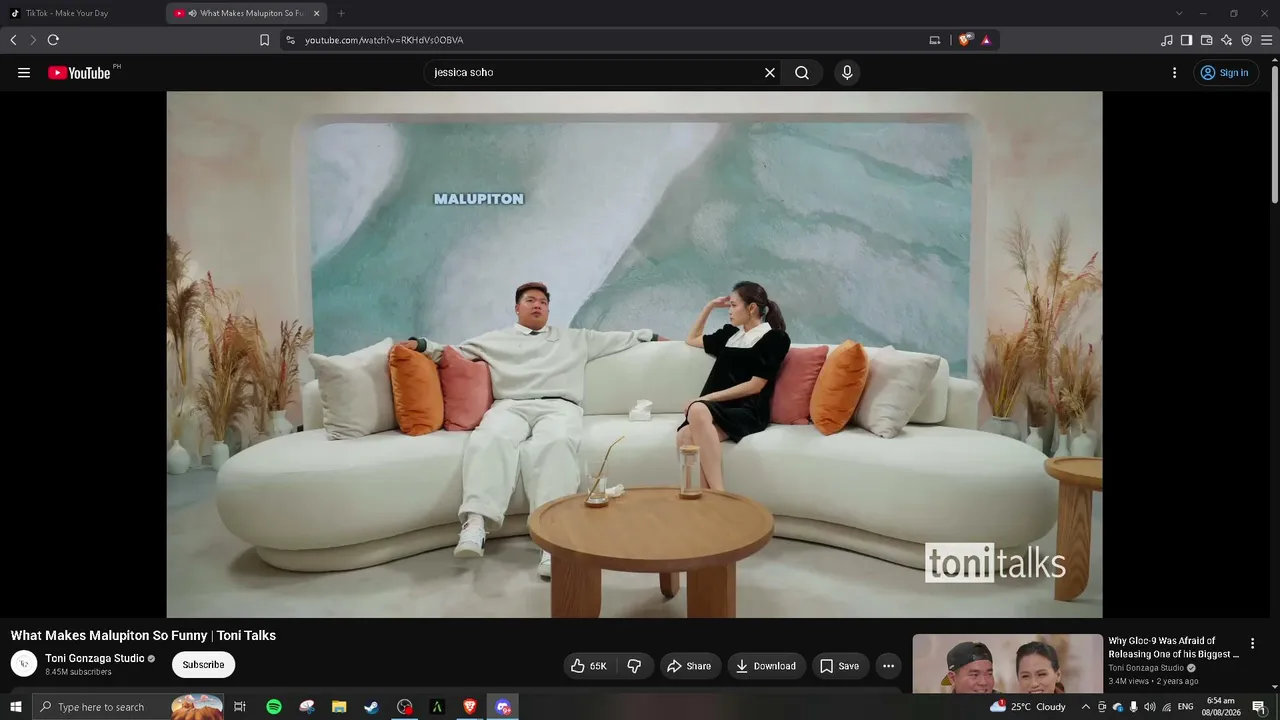Save video to a playlist
Image resolution: width=1280 pixels, height=720 pixels.
click(x=840, y=666)
